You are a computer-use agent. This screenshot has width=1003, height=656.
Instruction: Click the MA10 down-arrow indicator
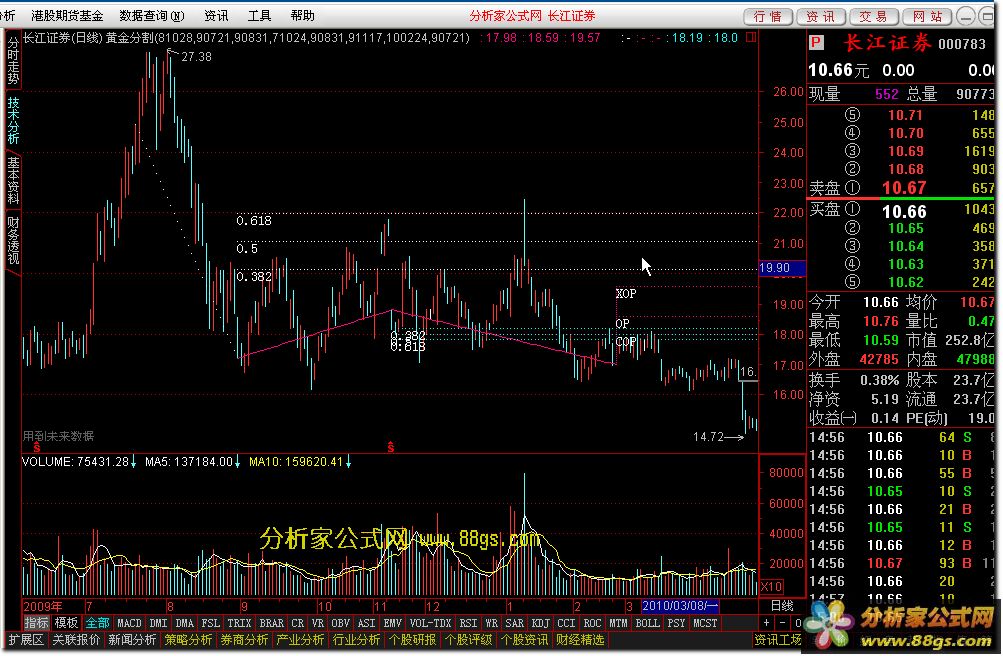click(x=349, y=462)
